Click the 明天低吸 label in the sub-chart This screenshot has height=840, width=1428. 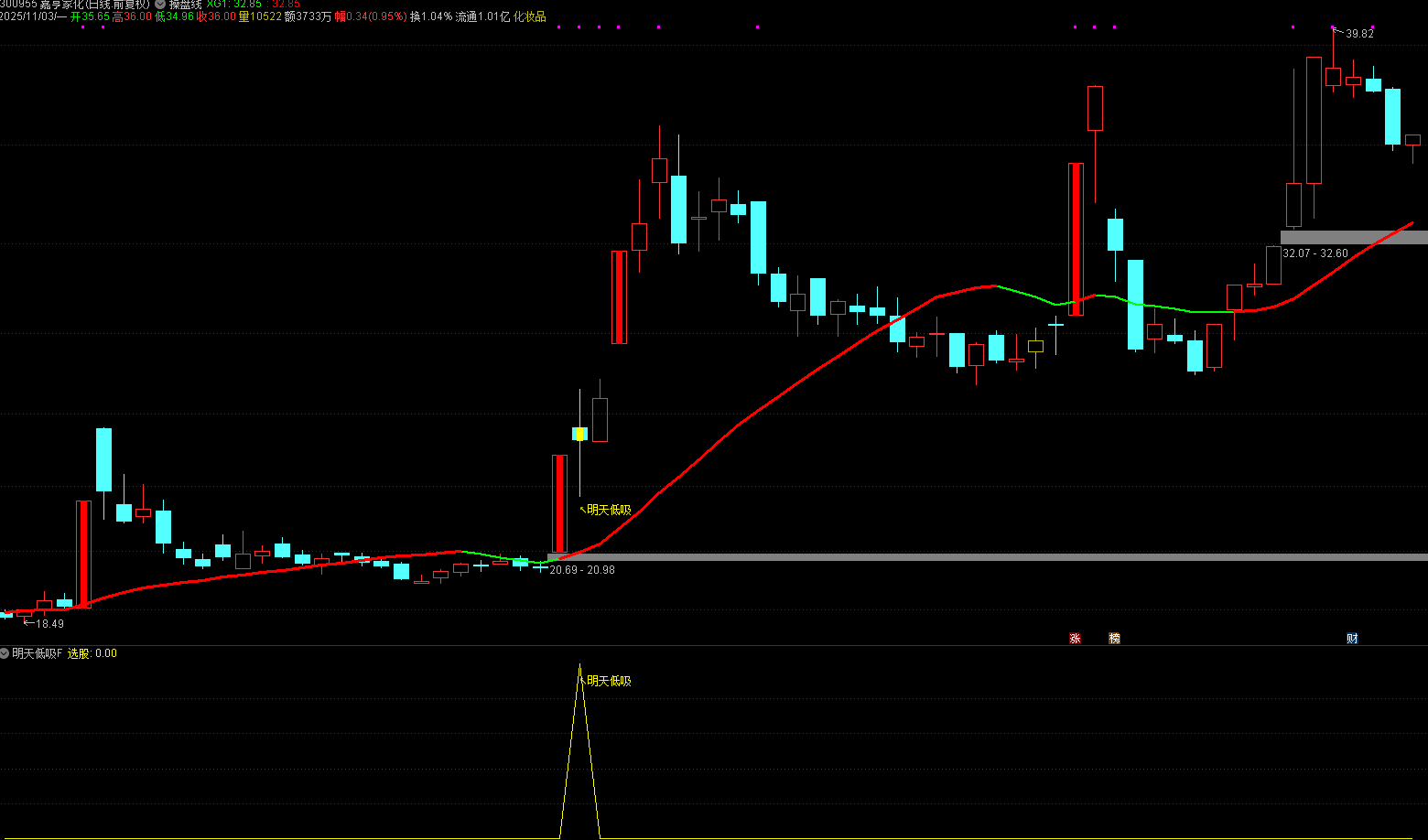[x=609, y=681]
